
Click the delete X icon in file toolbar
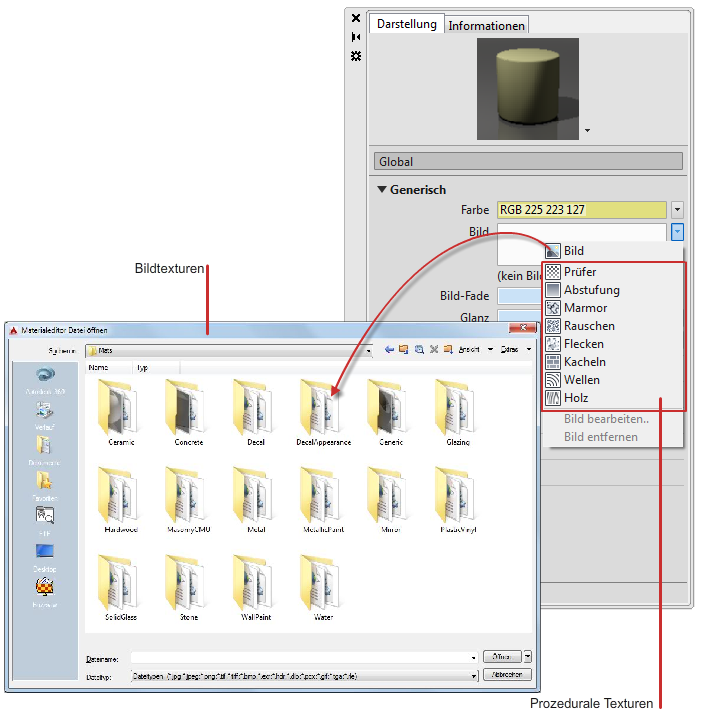tap(434, 349)
